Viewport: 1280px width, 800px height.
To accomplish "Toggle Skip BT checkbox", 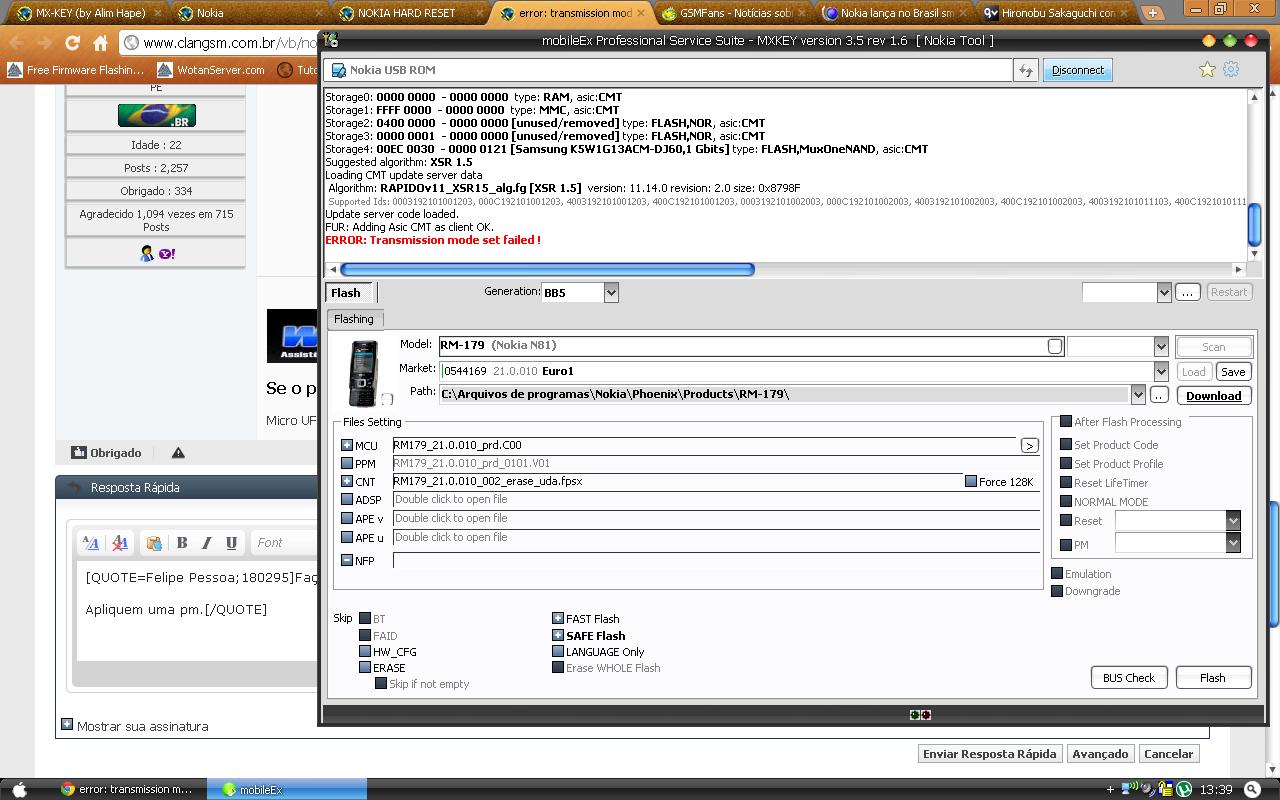I will (365, 619).
